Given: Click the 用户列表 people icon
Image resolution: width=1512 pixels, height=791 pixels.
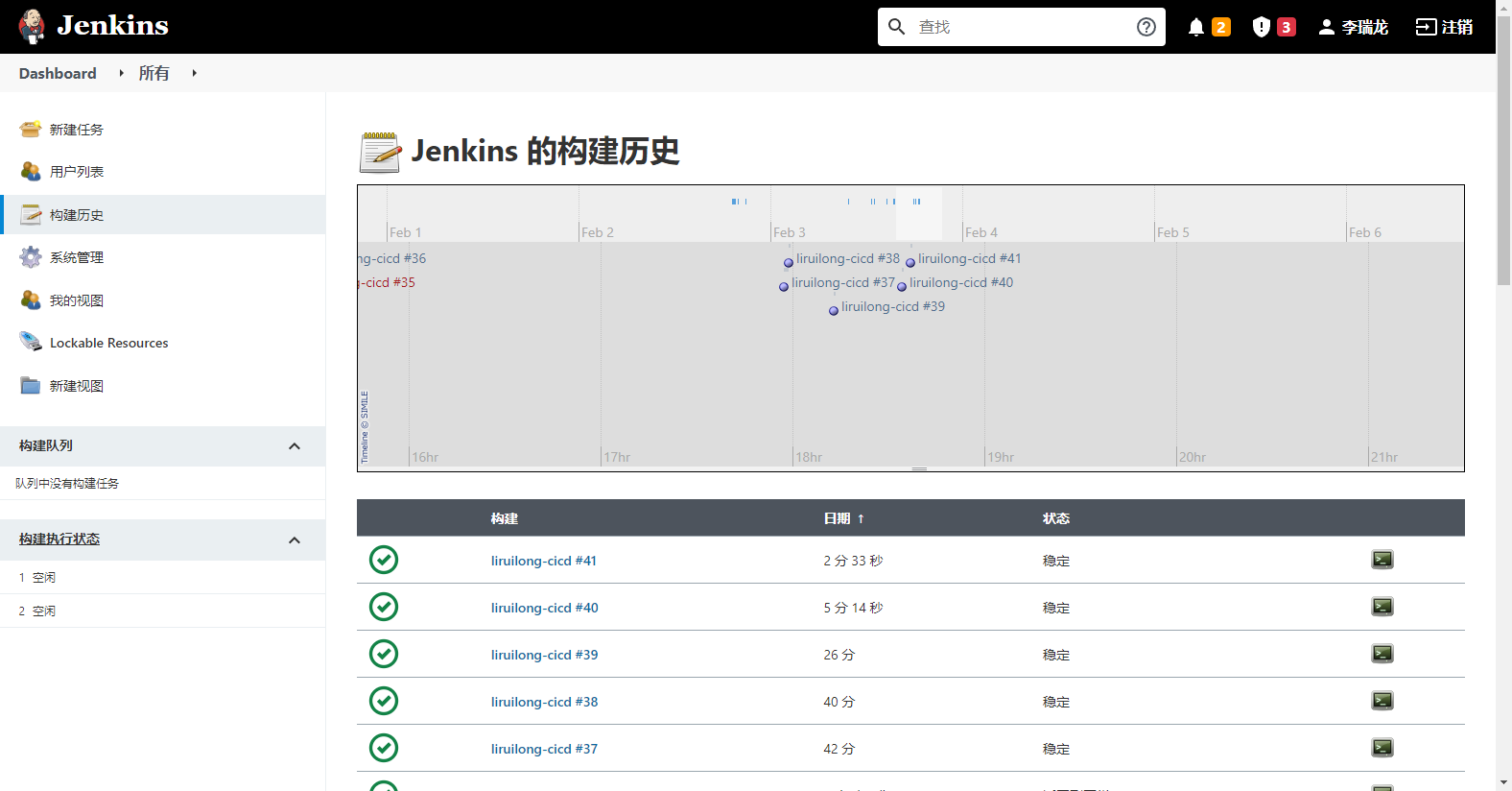Looking at the screenshot, I should (31, 171).
